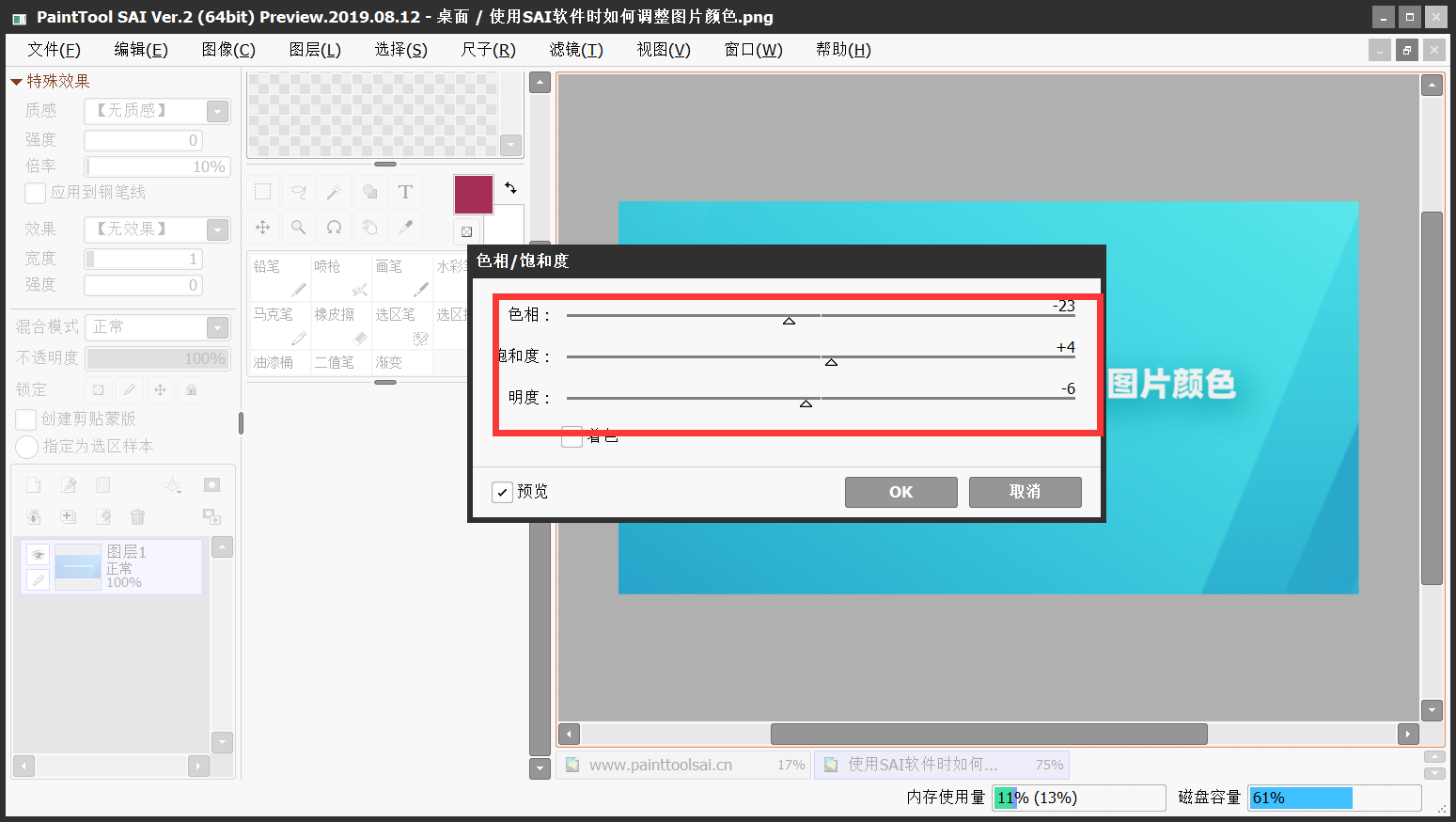Open the perspective ruler layer menu
The image size is (1456, 822).
point(173,485)
